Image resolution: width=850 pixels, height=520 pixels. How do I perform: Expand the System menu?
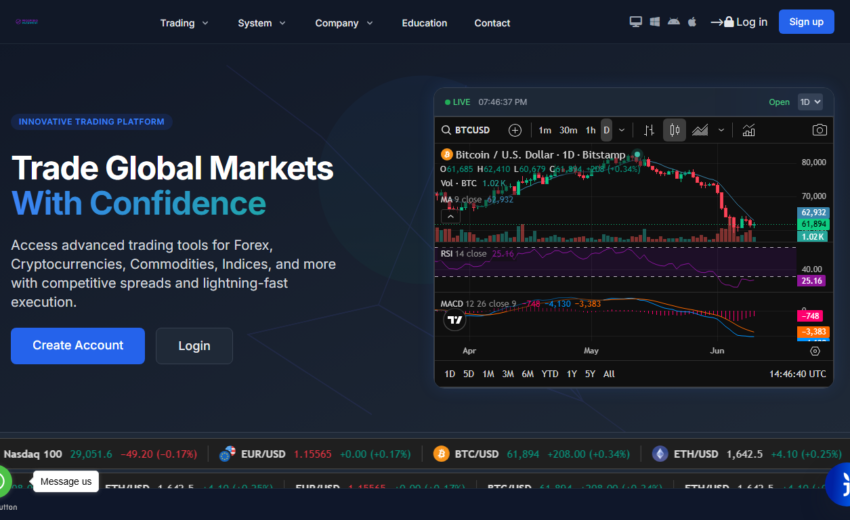pyautogui.click(x=262, y=23)
